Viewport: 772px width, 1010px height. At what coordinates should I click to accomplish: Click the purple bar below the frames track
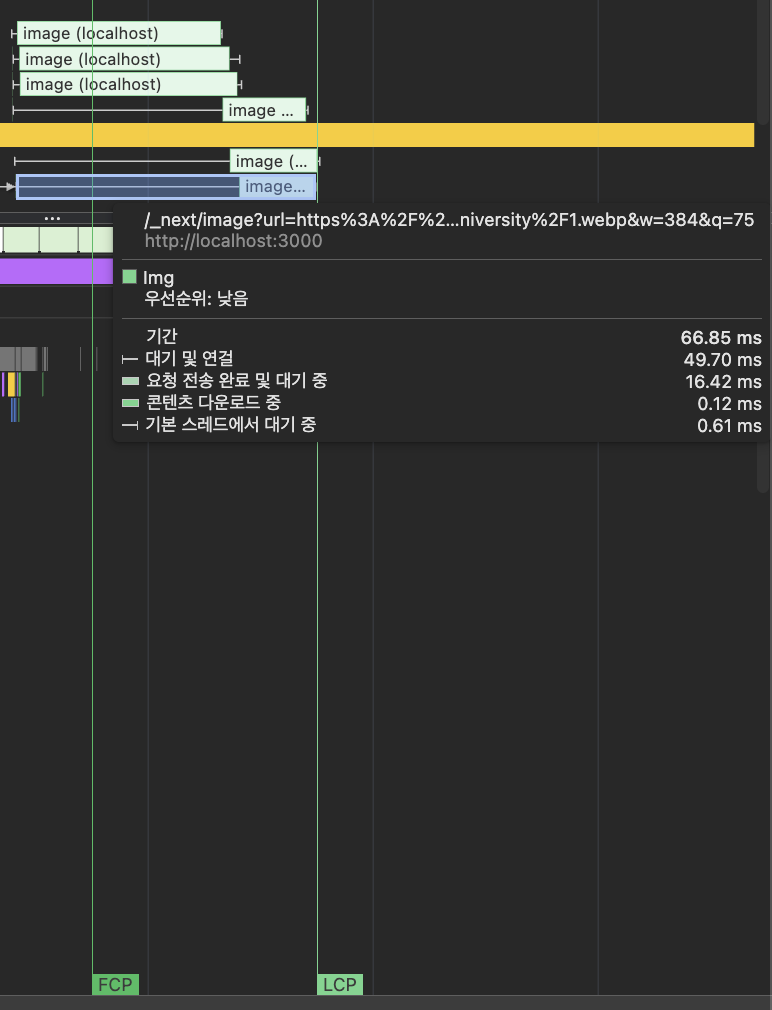[x=55, y=271]
